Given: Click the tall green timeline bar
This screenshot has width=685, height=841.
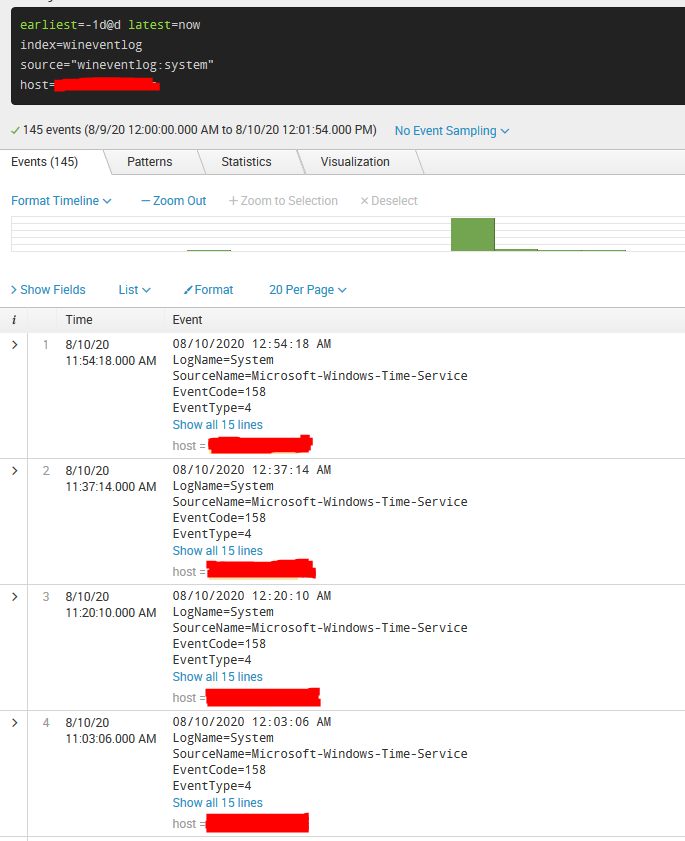Looking at the screenshot, I should click(472, 234).
